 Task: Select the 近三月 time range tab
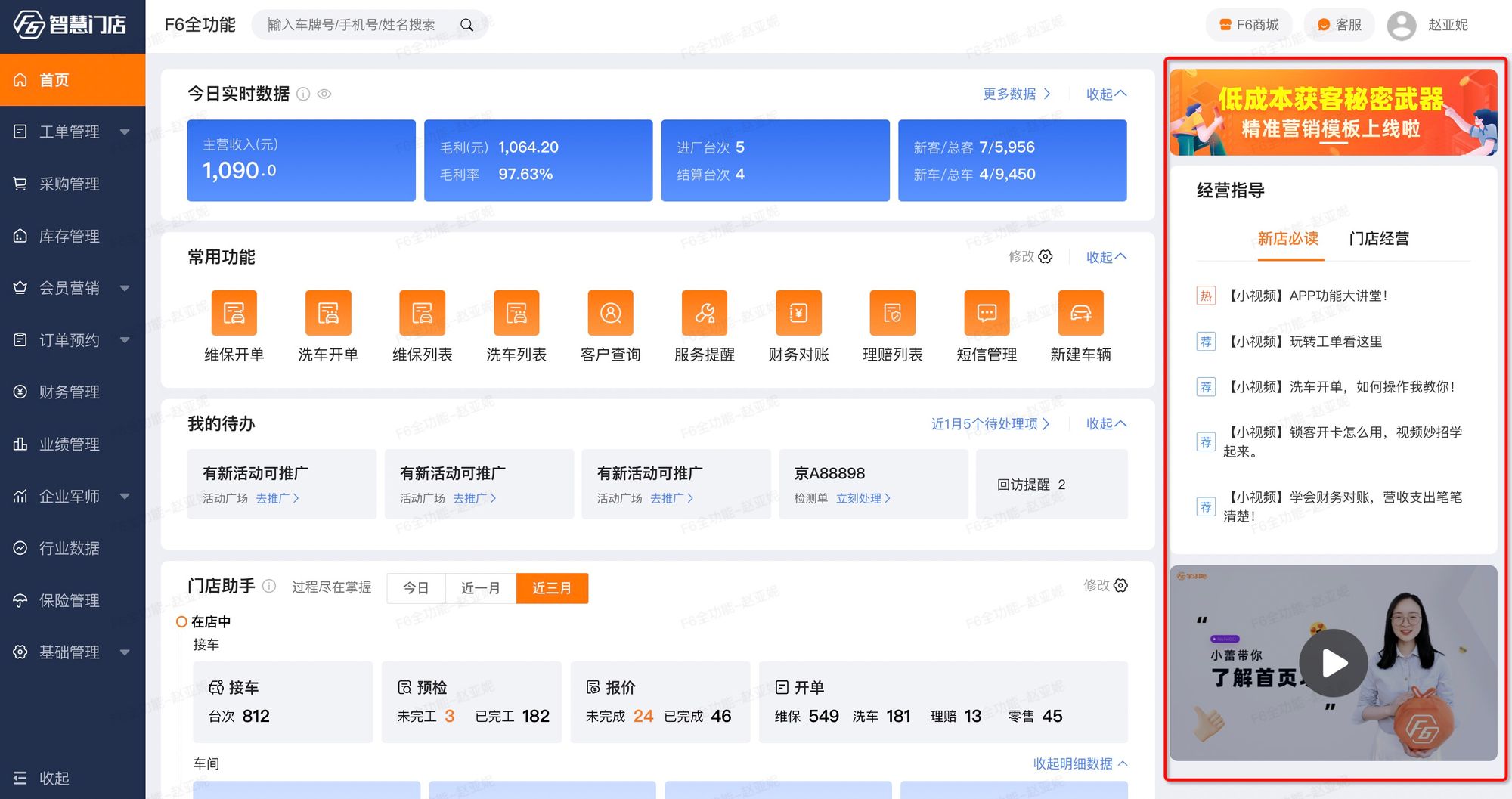click(x=552, y=588)
